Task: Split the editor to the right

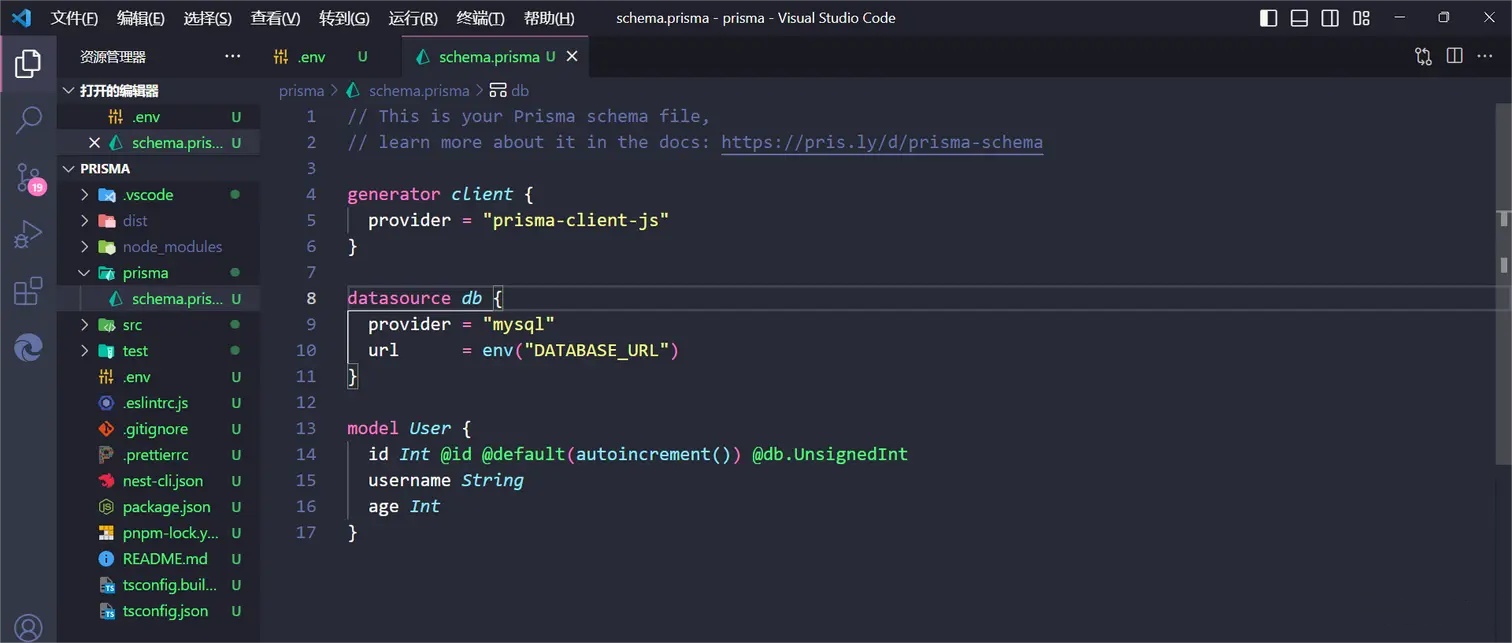Action: pyautogui.click(x=1454, y=57)
